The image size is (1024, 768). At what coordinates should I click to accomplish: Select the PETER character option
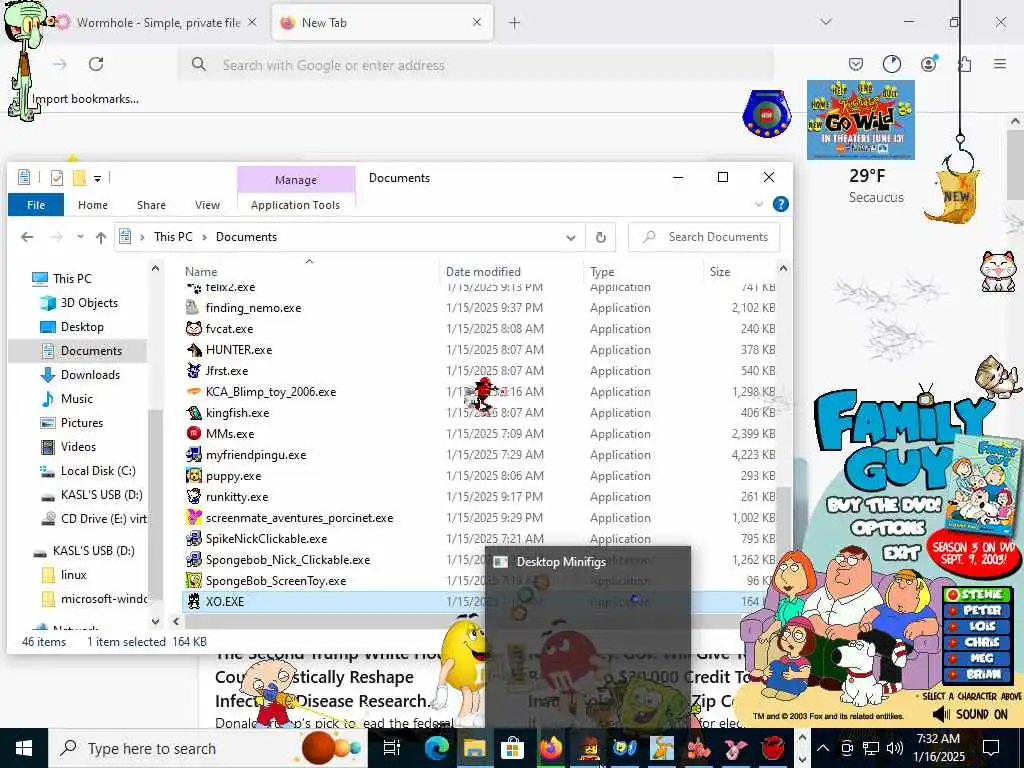coord(976,611)
